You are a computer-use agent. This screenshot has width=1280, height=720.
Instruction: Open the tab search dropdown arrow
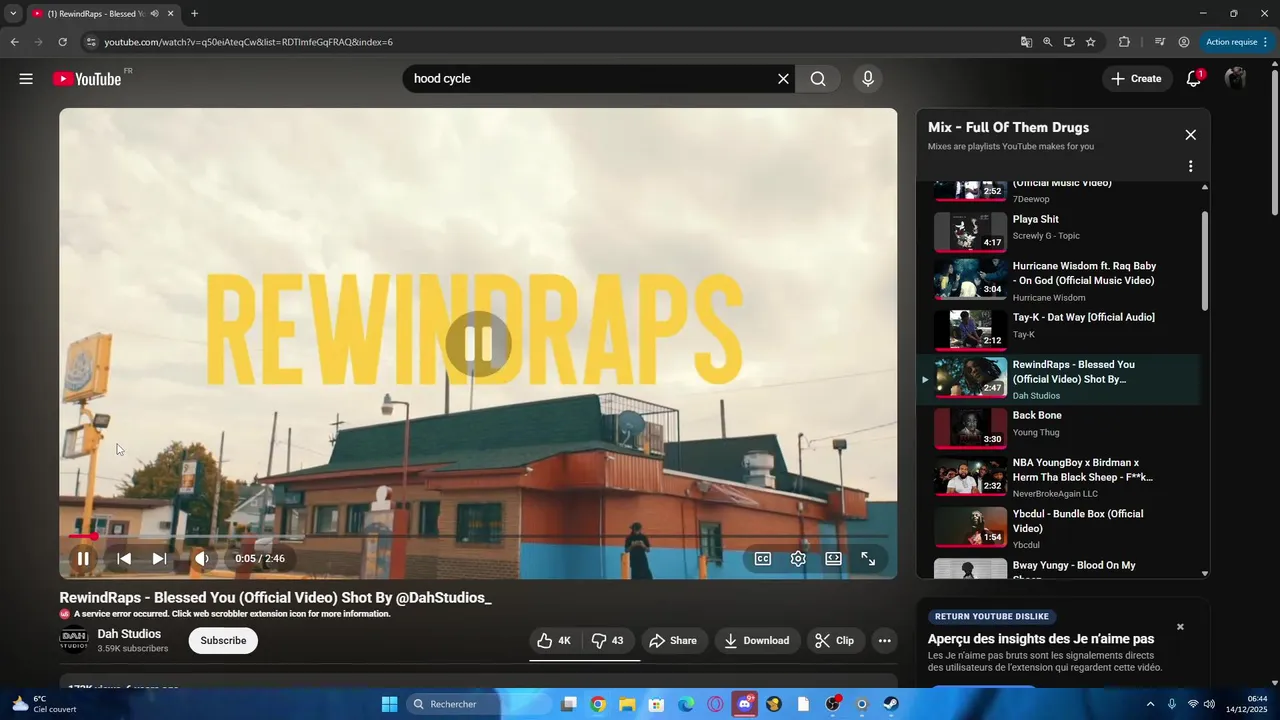click(x=13, y=14)
